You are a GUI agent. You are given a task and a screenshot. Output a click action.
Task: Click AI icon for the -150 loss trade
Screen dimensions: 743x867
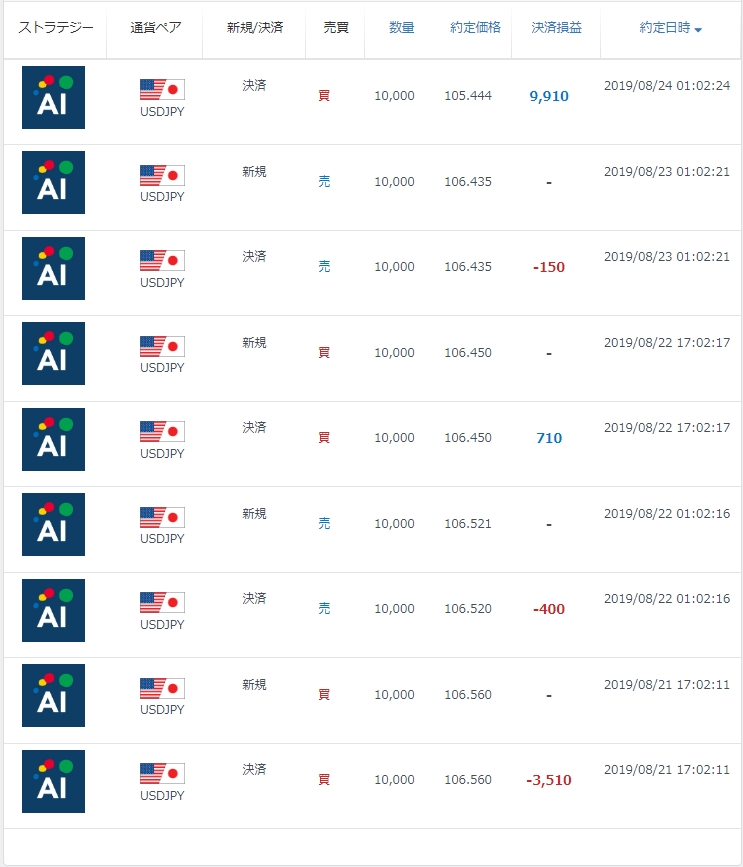(x=53, y=268)
